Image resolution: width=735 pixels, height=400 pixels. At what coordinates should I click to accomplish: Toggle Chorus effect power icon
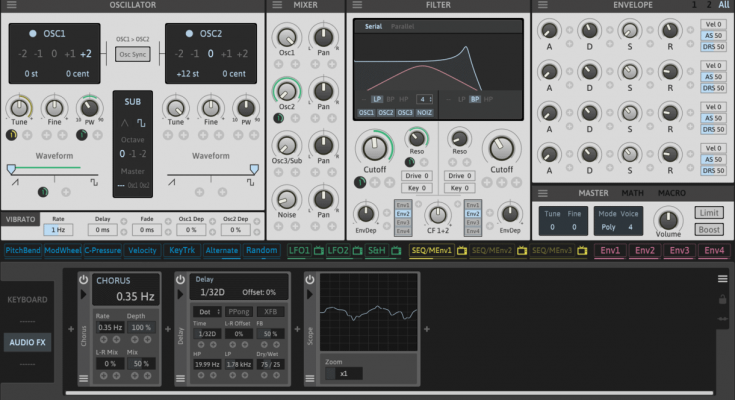83,279
